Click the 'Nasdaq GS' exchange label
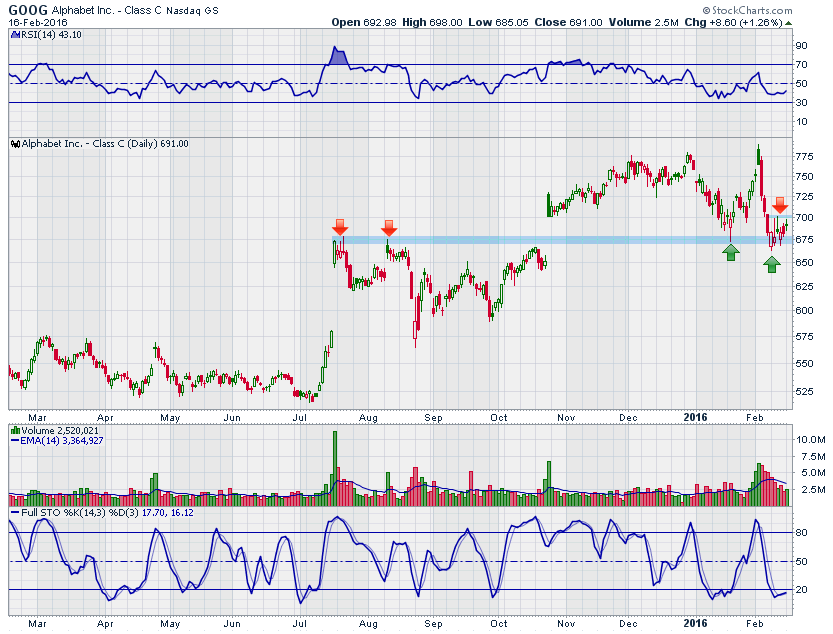 point(192,11)
